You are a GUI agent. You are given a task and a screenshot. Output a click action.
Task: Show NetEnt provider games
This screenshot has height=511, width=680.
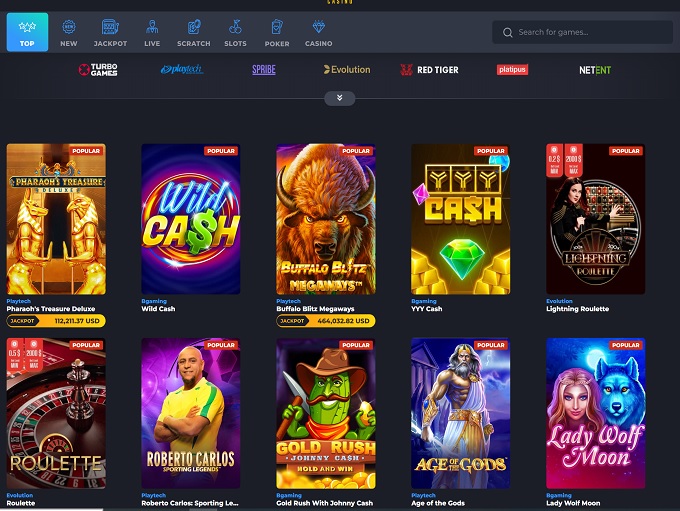click(595, 70)
